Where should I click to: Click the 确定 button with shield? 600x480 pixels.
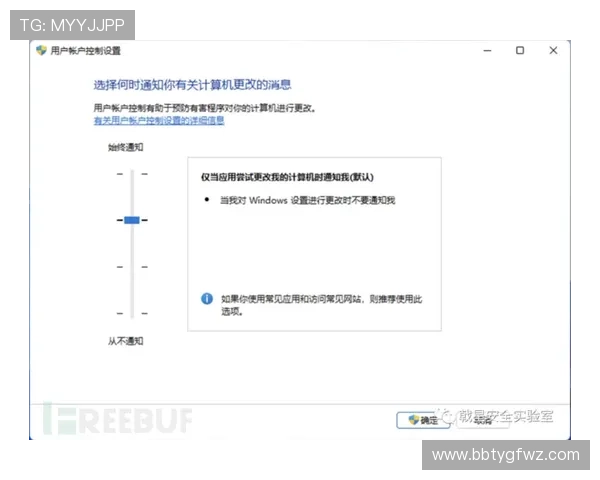coord(423,420)
